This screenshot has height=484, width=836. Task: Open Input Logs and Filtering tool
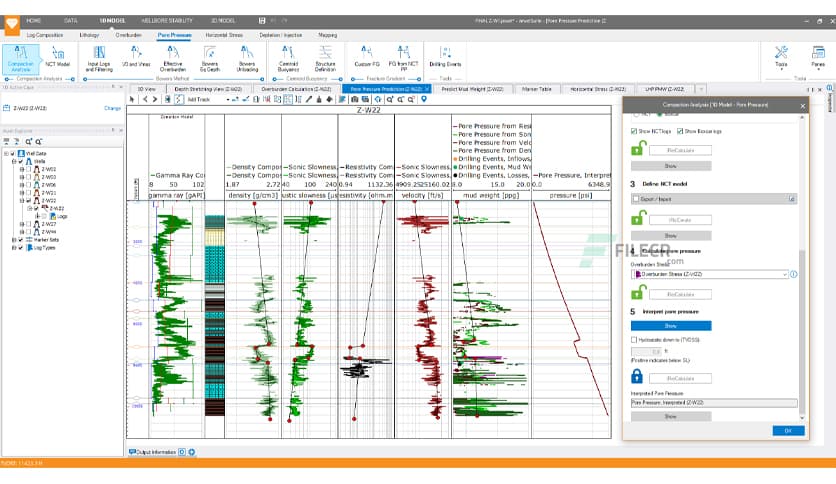(99, 57)
